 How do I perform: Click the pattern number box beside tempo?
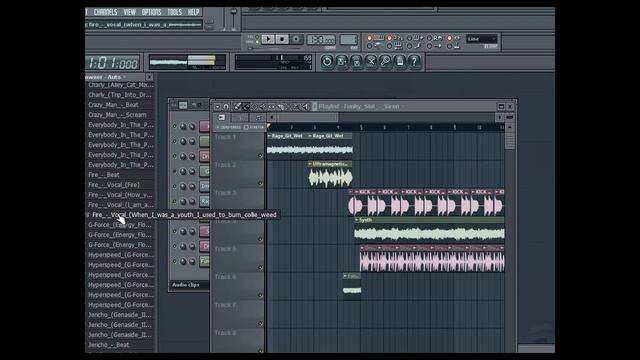point(349,40)
